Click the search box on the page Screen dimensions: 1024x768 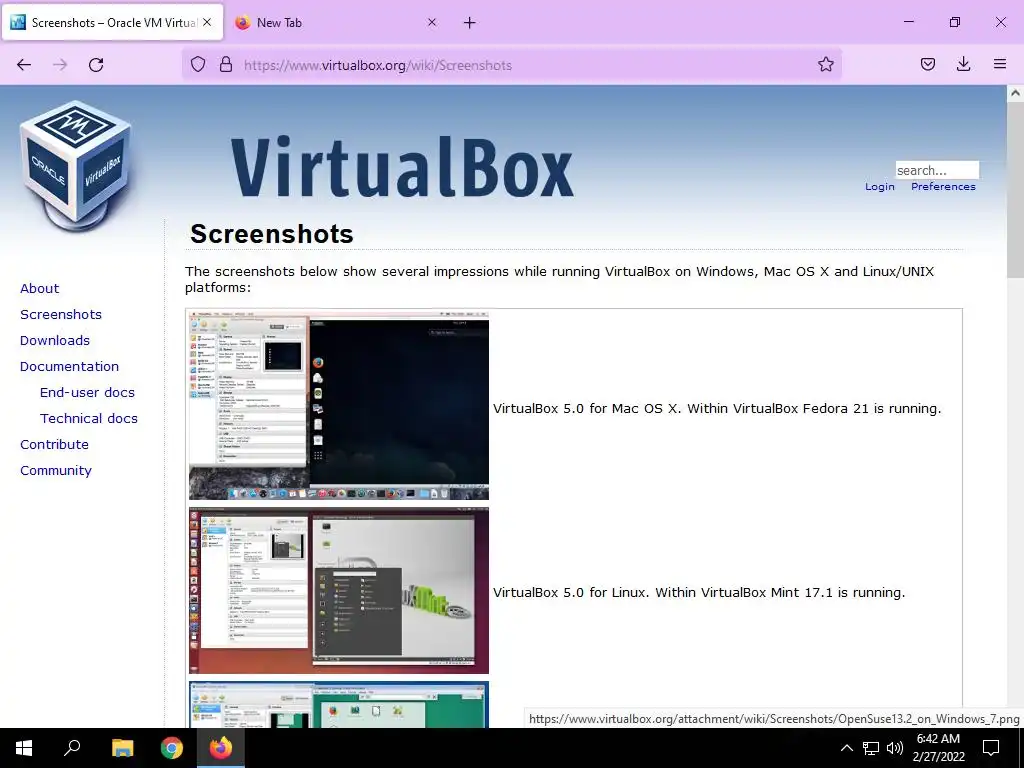pyautogui.click(x=937, y=170)
